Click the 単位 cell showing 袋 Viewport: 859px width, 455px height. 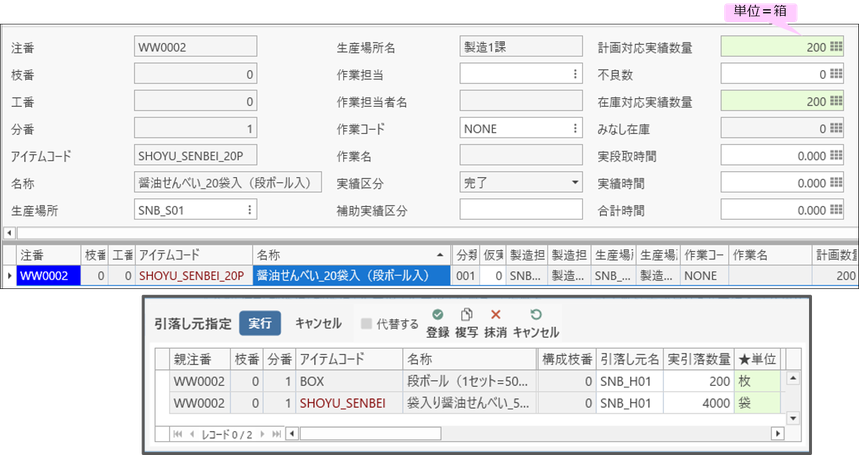coord(758,403)
